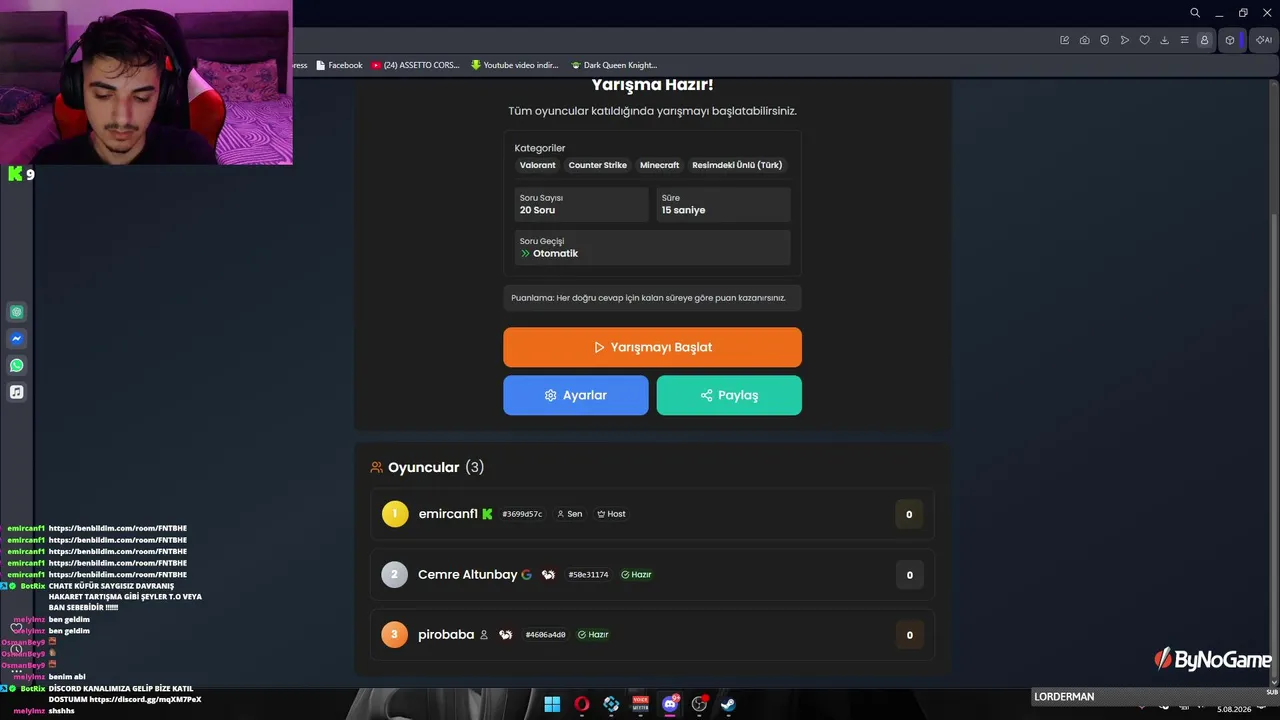The image size is (1280, 720).
Task: Click the #3699d57c player ID tag
Action: click(x=522, y=514)
